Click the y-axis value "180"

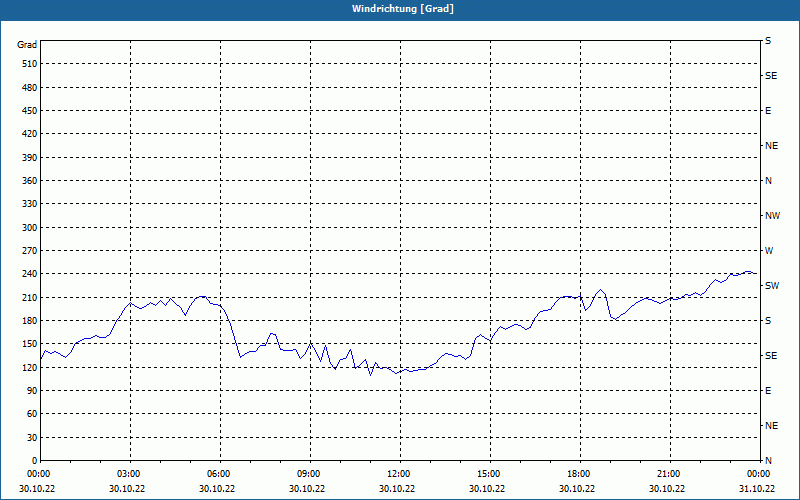30,321
